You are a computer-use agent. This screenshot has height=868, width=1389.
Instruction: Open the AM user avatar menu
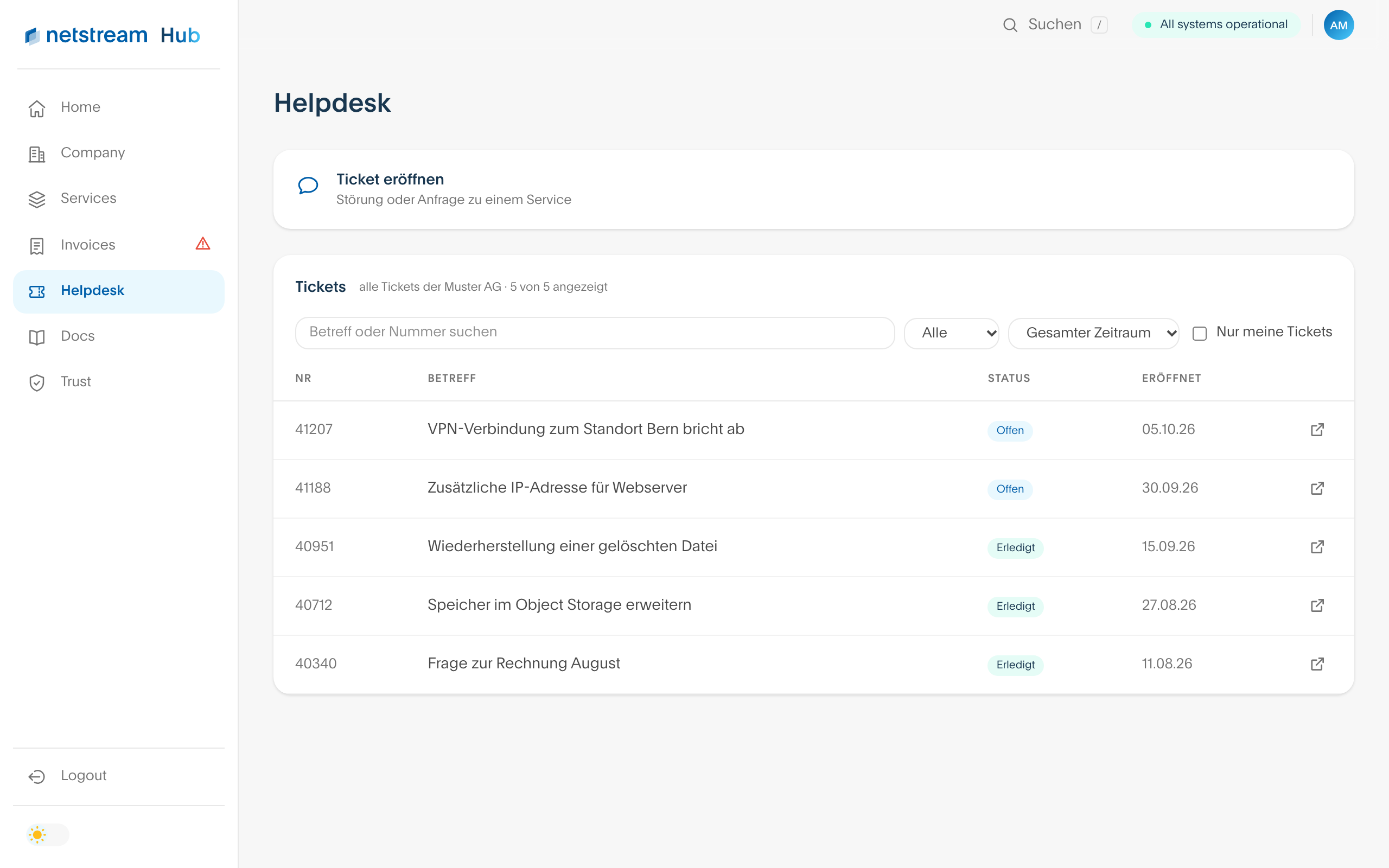[x=1339, y=25]
